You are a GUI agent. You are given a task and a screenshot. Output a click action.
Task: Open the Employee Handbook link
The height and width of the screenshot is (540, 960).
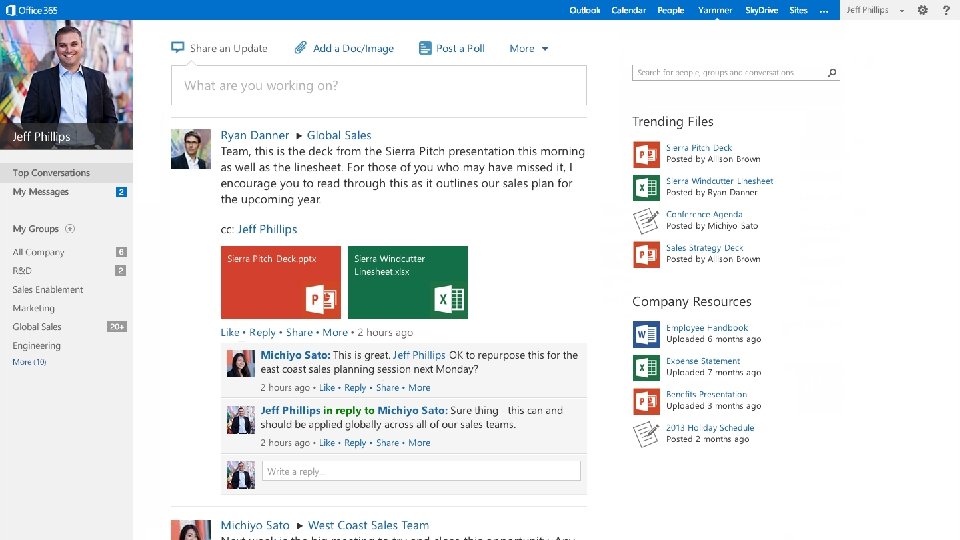707,328
